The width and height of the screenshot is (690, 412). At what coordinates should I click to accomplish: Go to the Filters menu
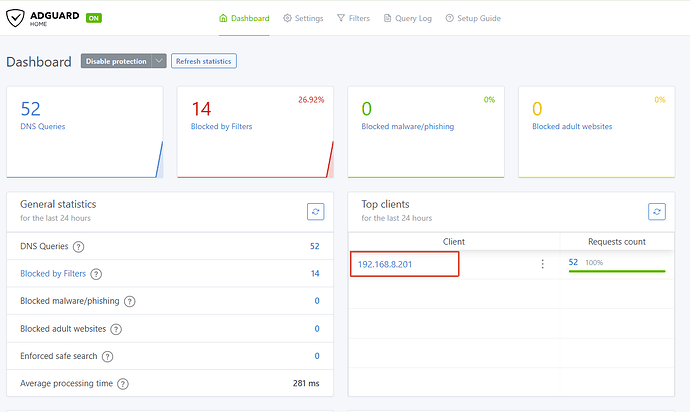[x=353, y=18]
